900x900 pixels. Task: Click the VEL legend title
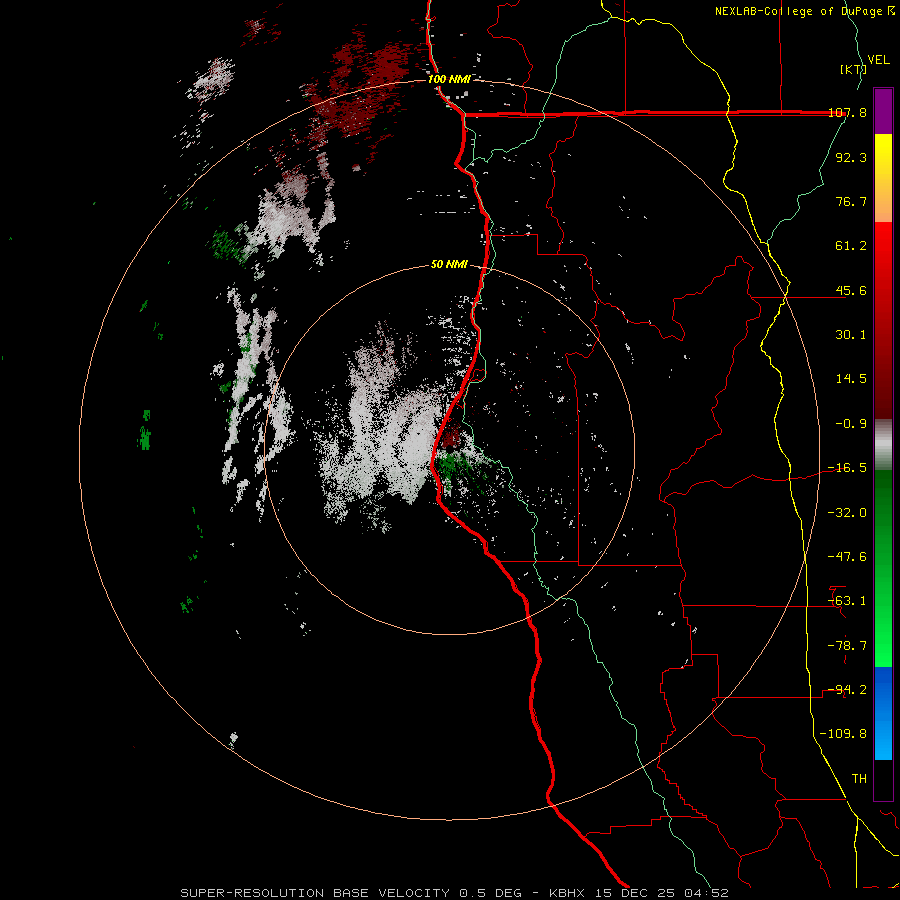(878, 60)
